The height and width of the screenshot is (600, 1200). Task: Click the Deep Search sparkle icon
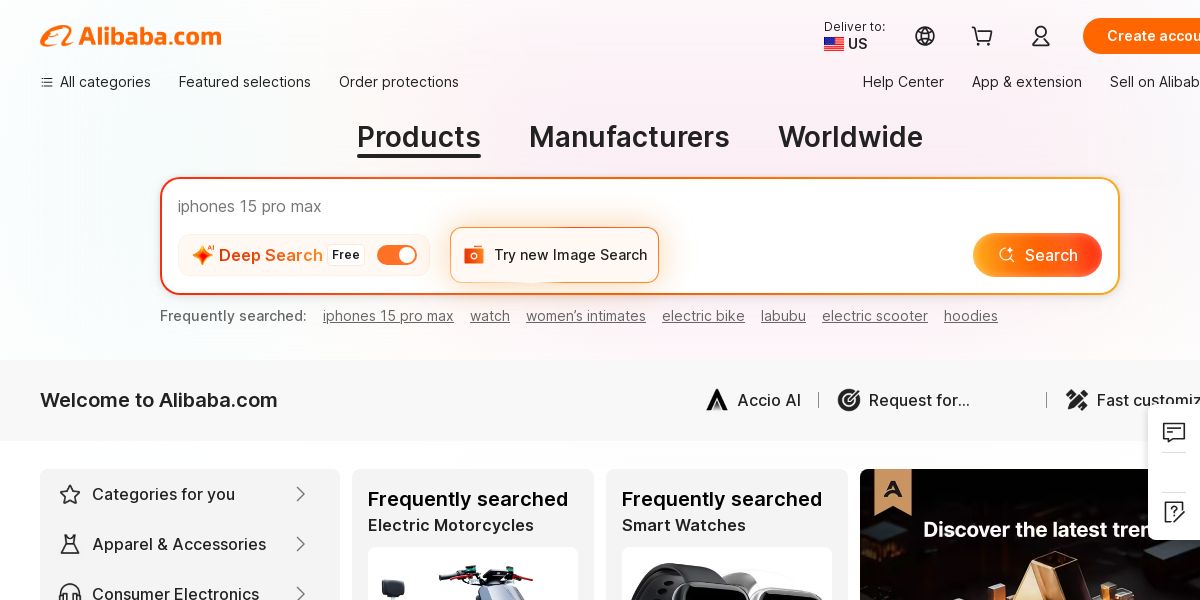pyautogui.click(x=203, y=255)
